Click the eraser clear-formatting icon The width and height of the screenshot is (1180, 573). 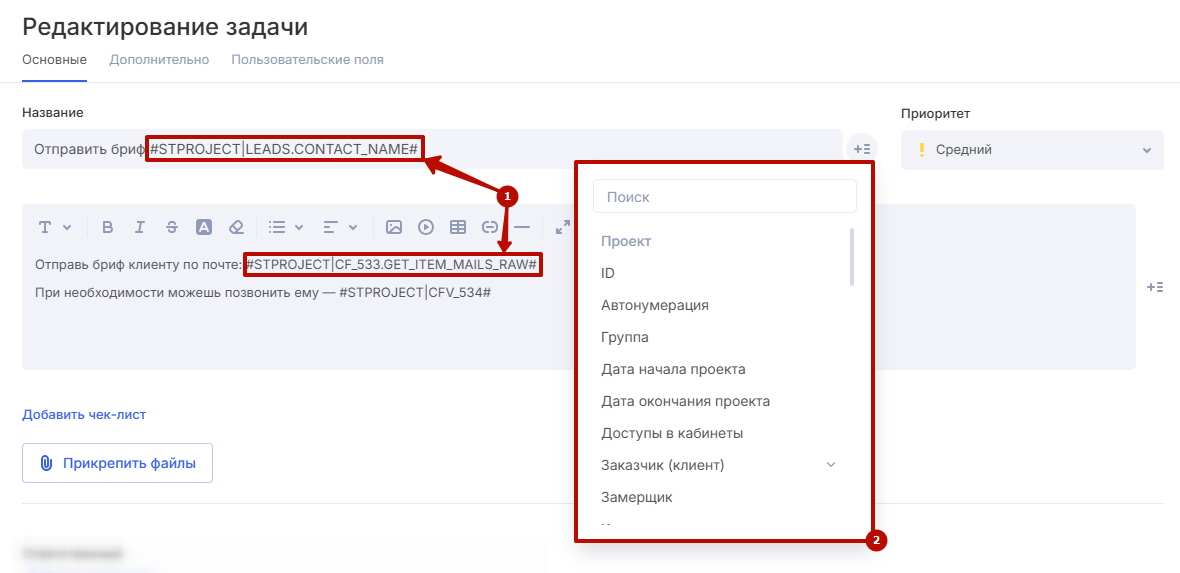(236, 227)
